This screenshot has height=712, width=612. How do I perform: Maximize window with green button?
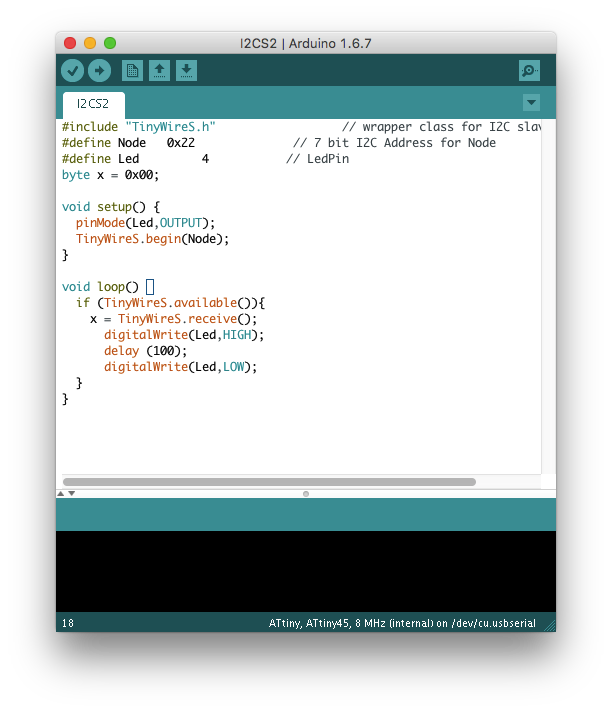[110, 43]
